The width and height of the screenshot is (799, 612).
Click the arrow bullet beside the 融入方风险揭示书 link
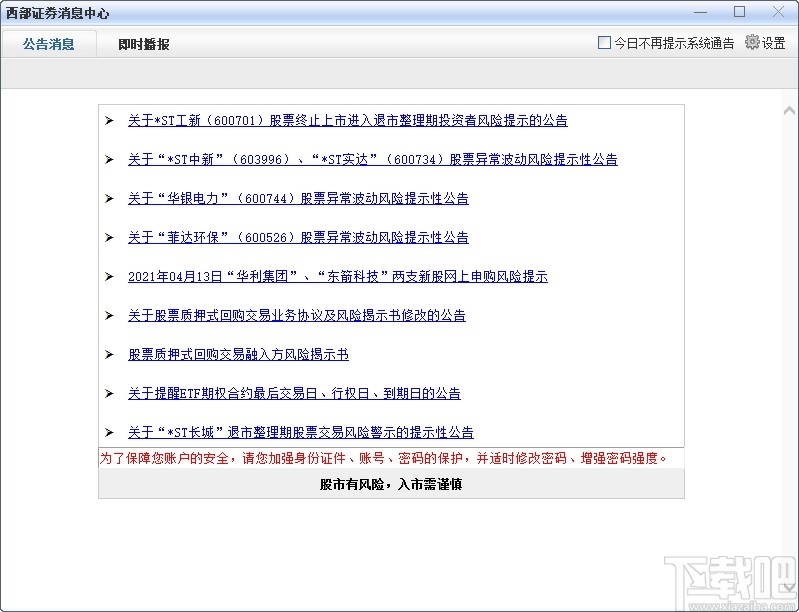109,355
